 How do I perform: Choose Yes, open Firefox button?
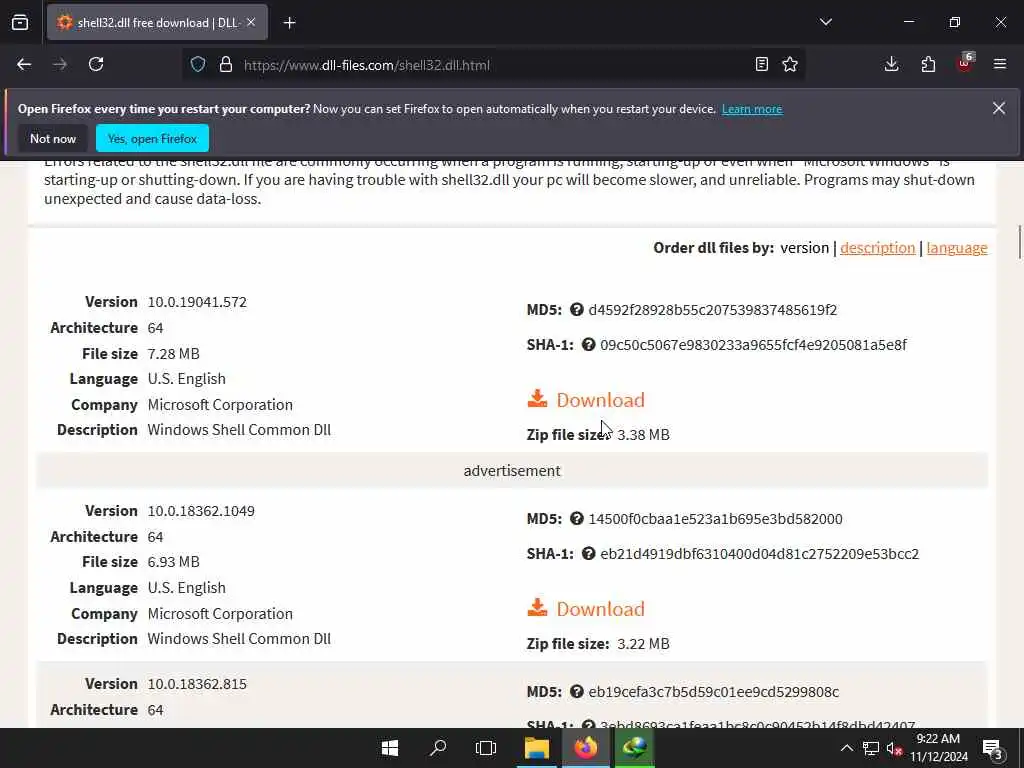click(152, 138)
